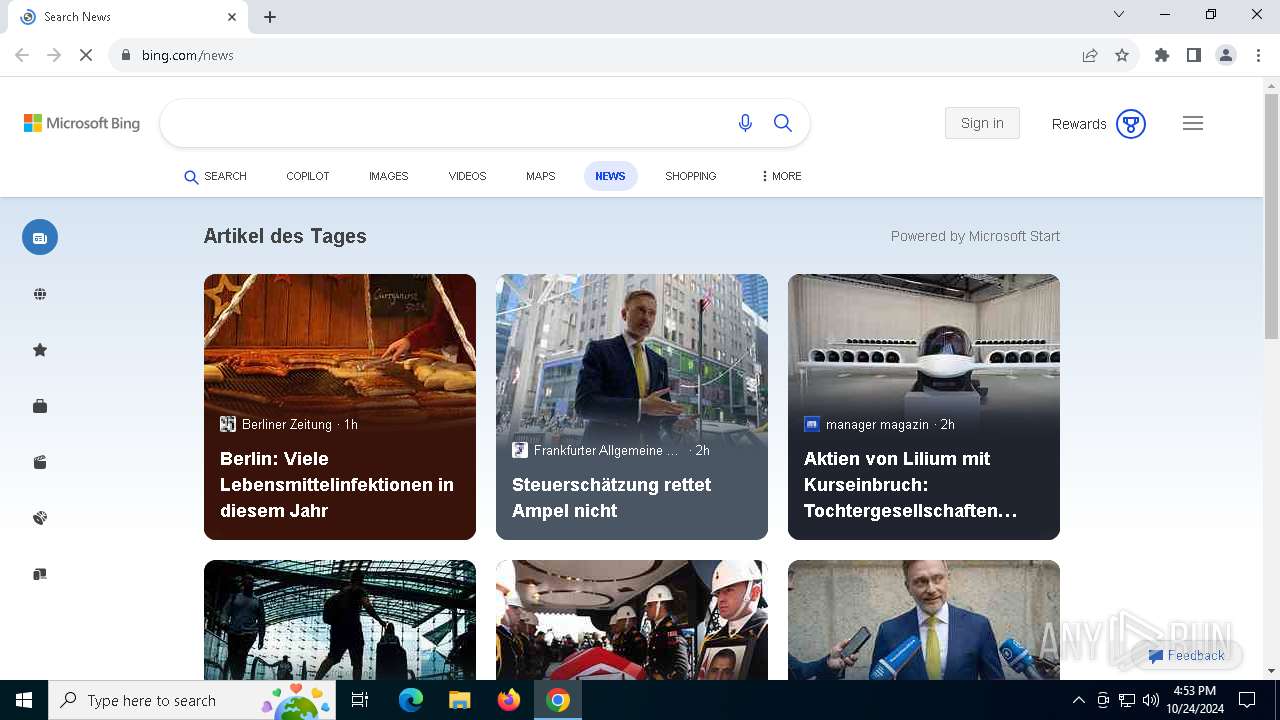Stop loading the page

[86, 55]
